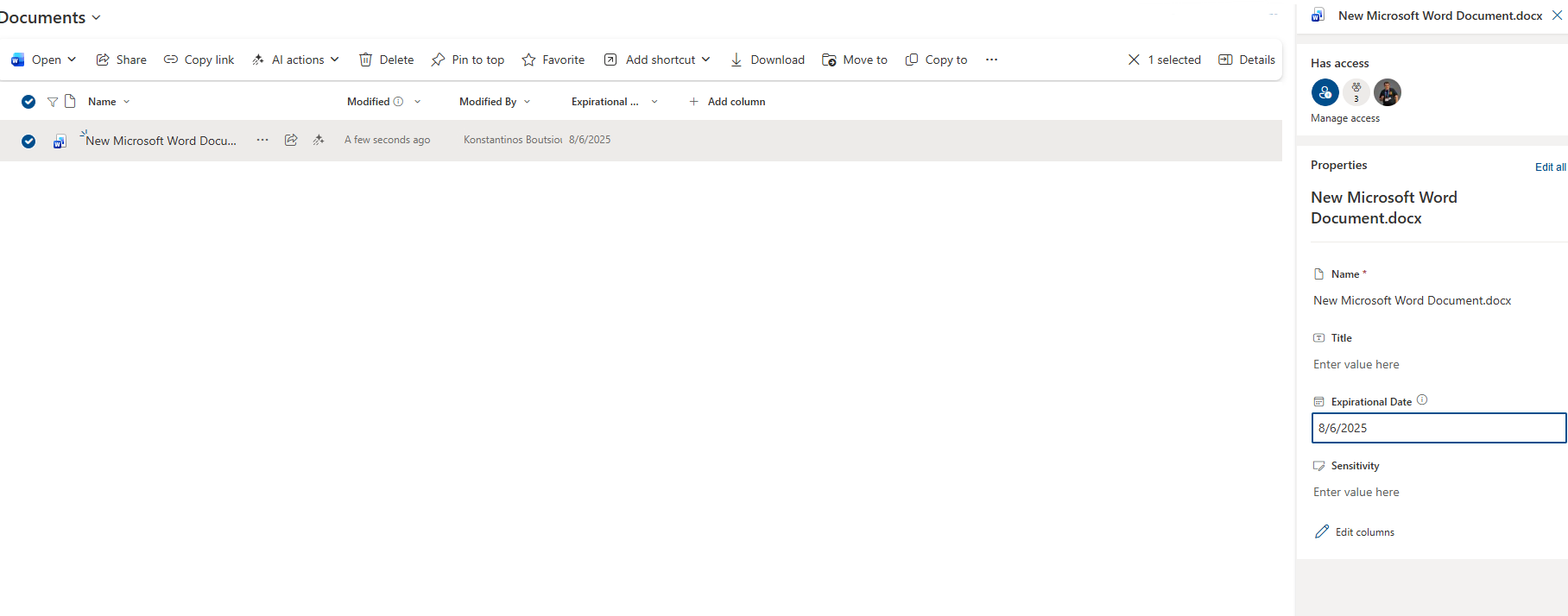The width and height of the screenshot is (1568, 616).
Task: Click the AI actions sparkle icon in row
Action: point(319,140)
